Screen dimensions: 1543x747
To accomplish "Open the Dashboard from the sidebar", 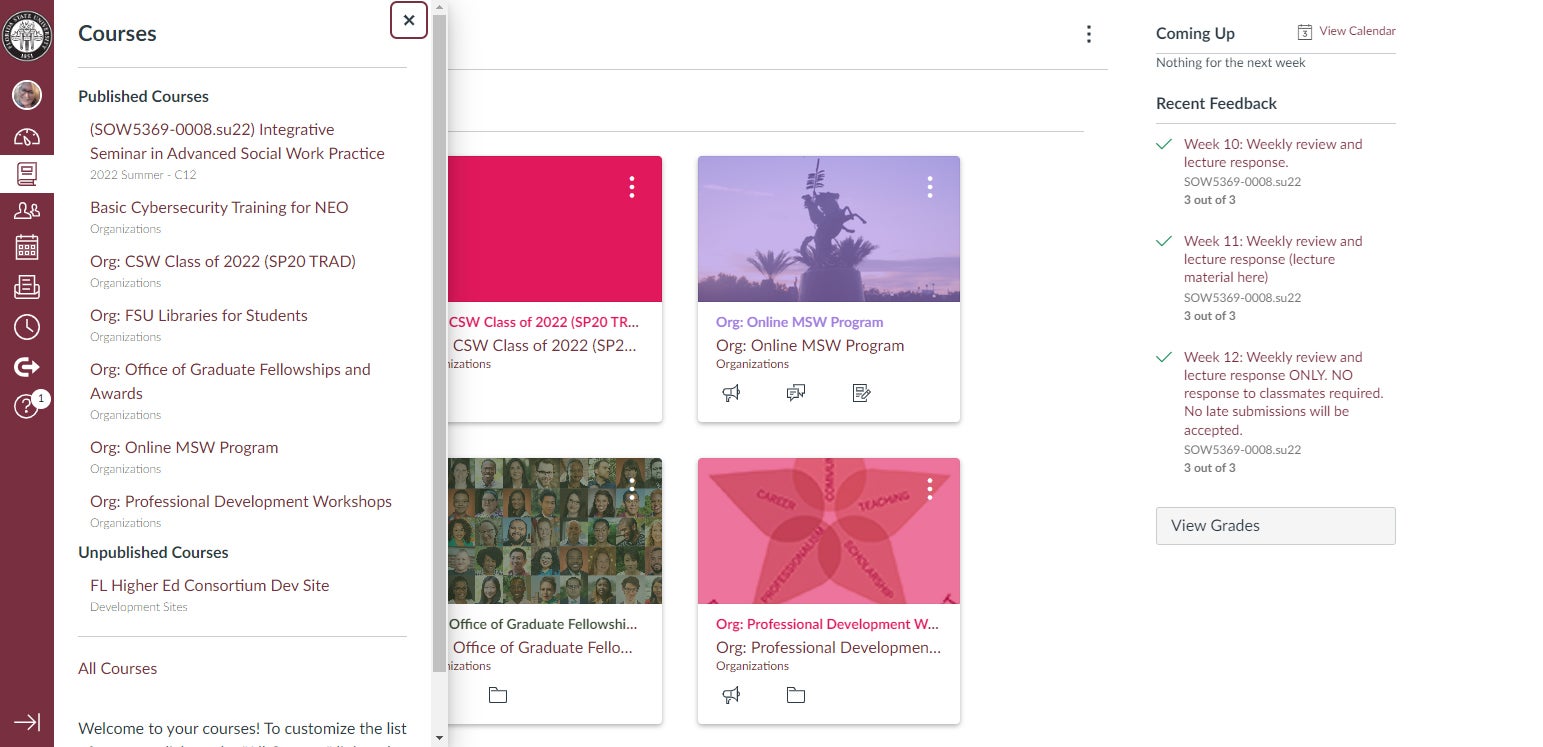I will click(x=27, y=137).
